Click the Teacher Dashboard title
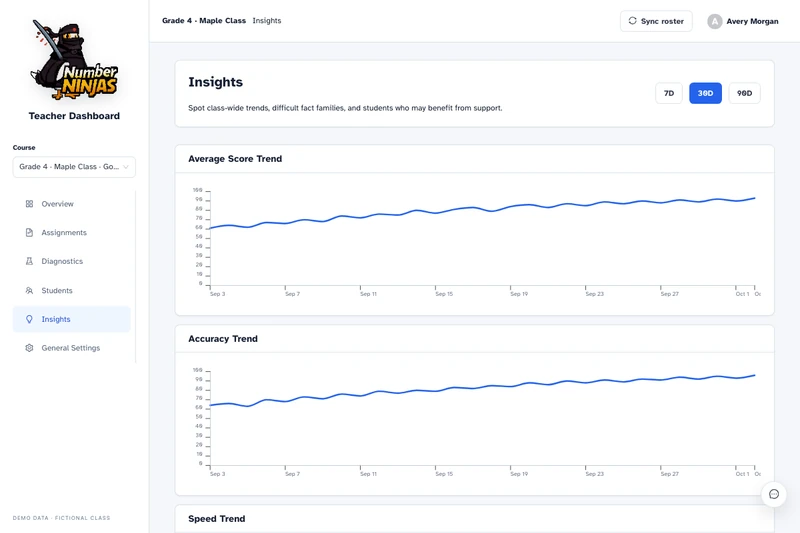Screen dimensions: 800x533 click(74, 116)
